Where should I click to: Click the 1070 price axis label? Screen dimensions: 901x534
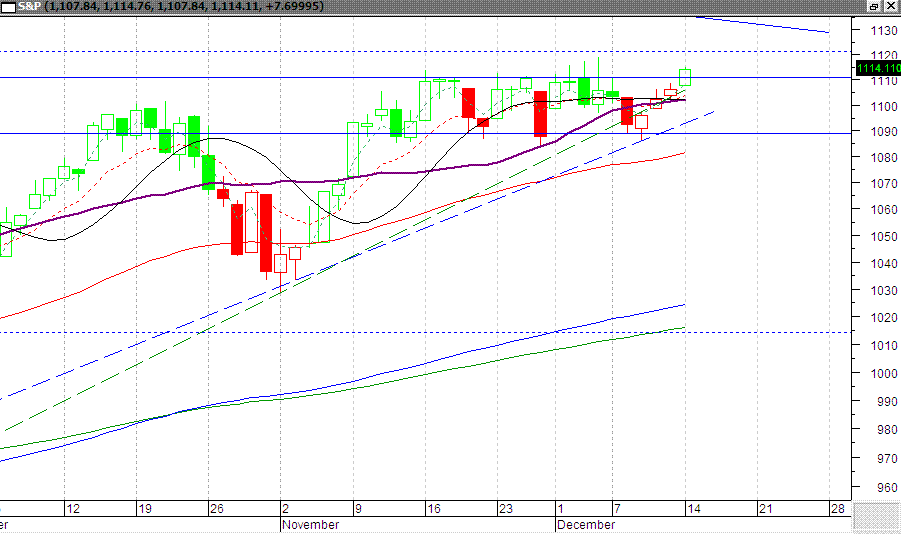[884, 184]
